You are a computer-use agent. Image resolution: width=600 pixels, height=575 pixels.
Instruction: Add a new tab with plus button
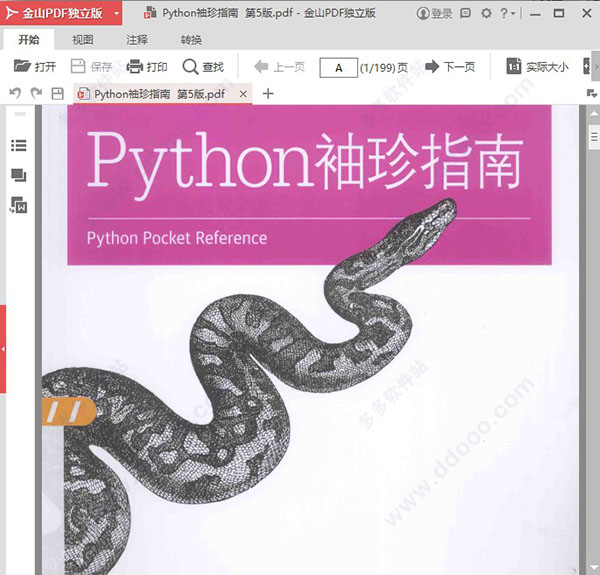pyautogui.click(x=268, y=93)
